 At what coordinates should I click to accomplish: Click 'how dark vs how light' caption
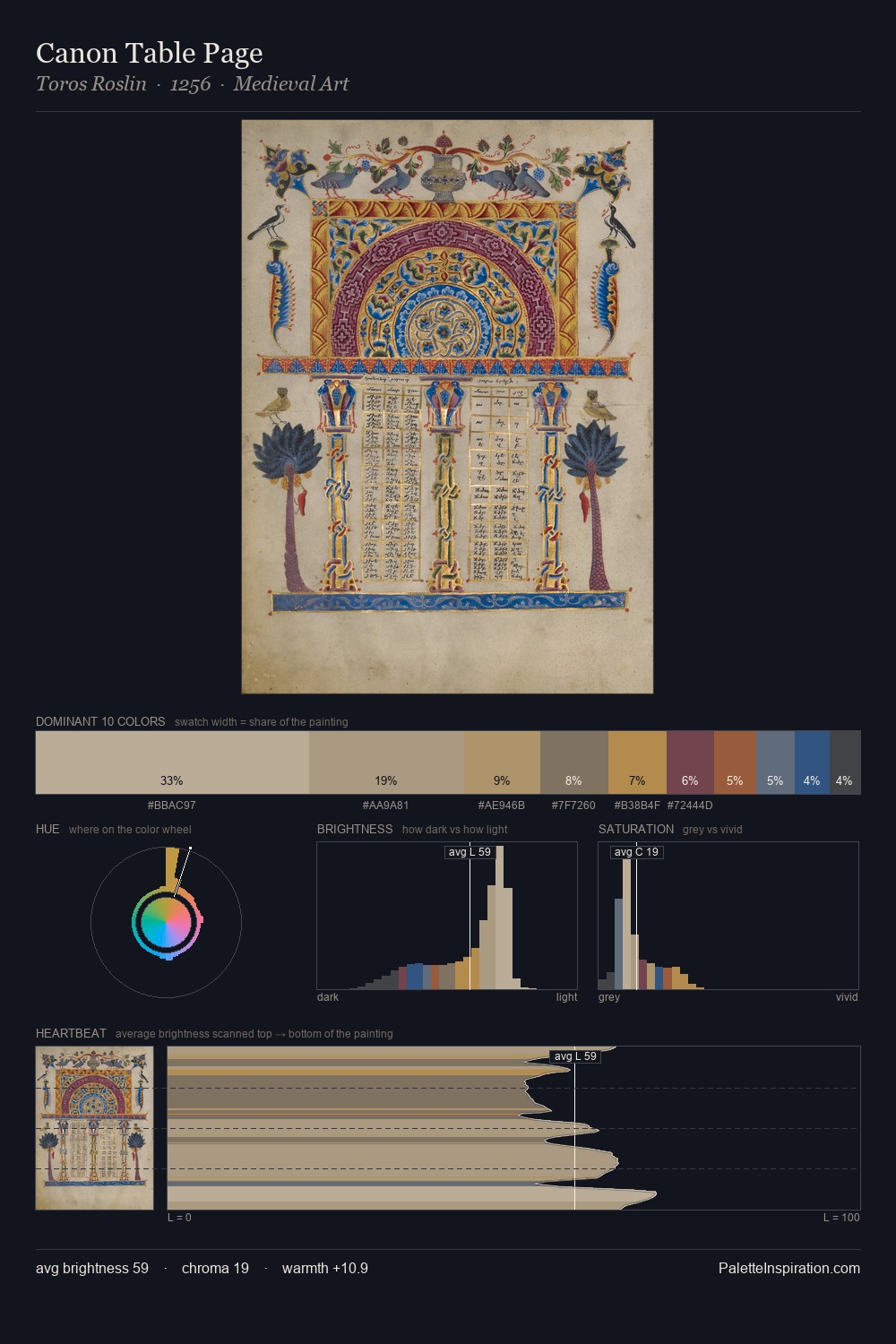pyautogui.click(x=455, y=830)
